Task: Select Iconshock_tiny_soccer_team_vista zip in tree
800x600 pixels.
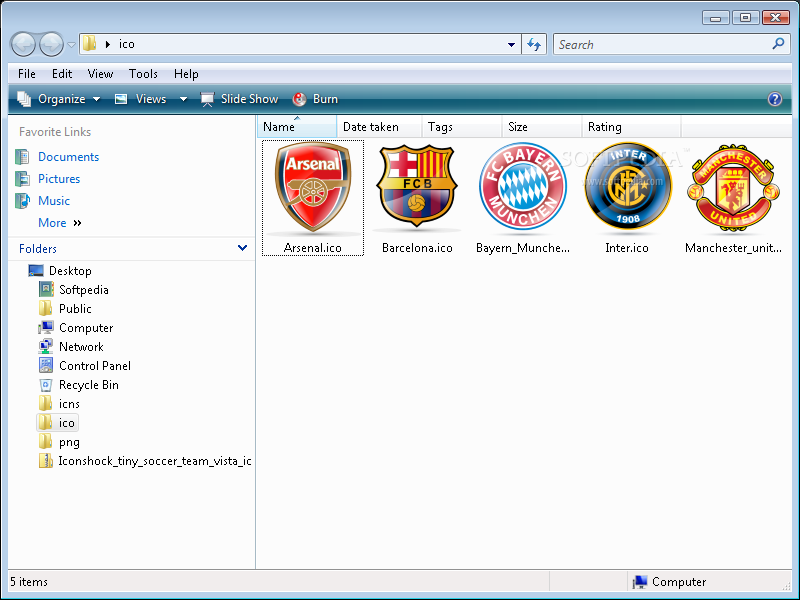Action: click(155, 461)
